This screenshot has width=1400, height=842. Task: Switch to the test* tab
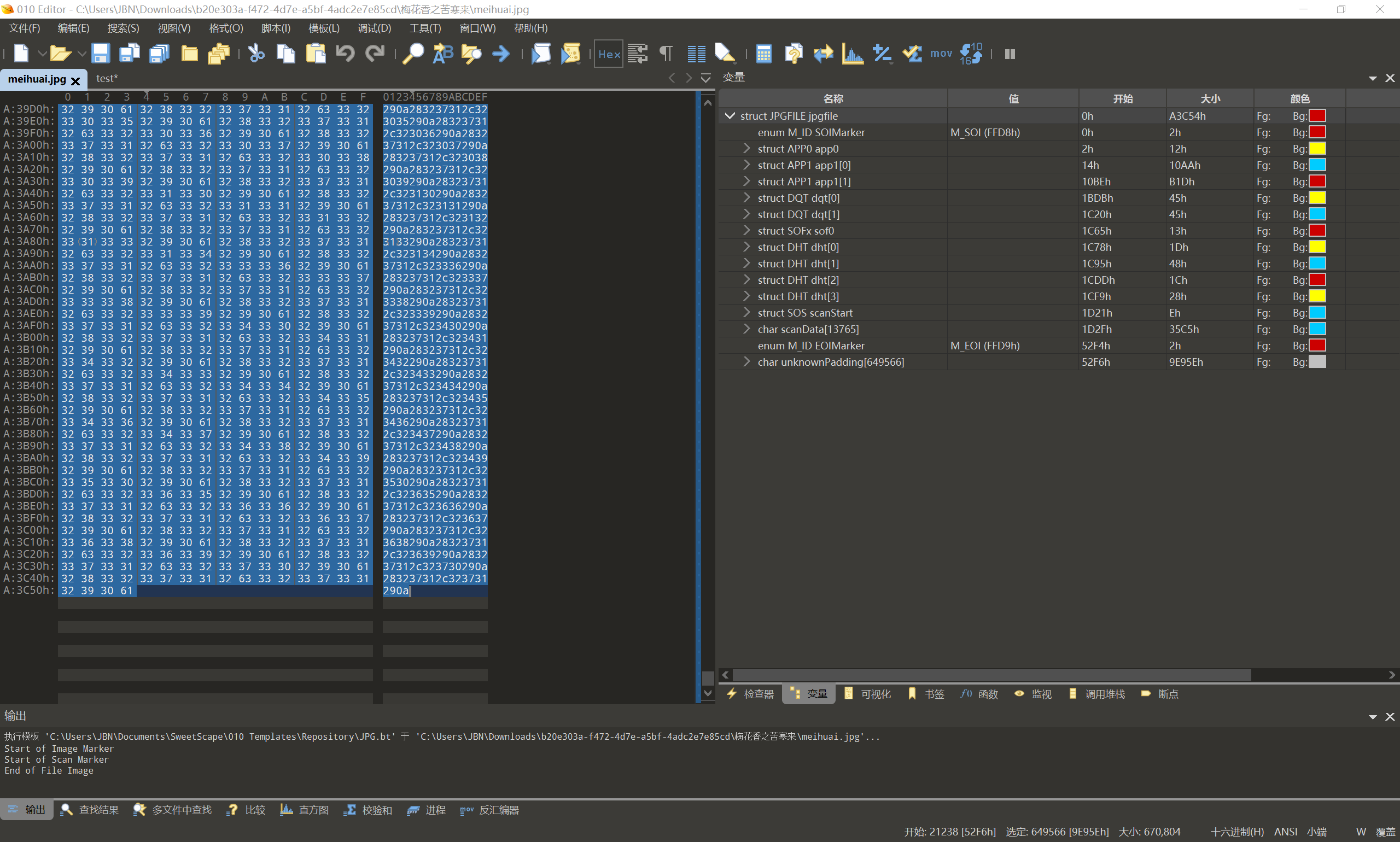click(107, 78)
